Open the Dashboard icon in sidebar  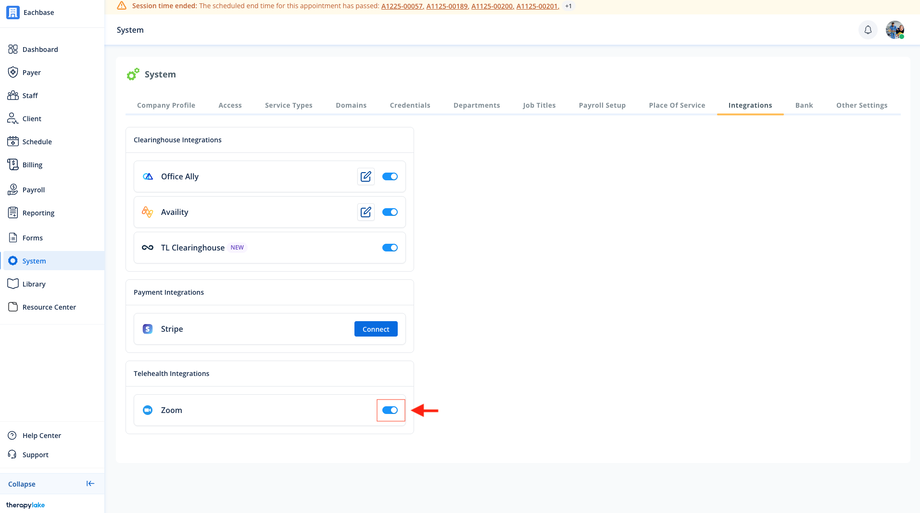(13, 49)
